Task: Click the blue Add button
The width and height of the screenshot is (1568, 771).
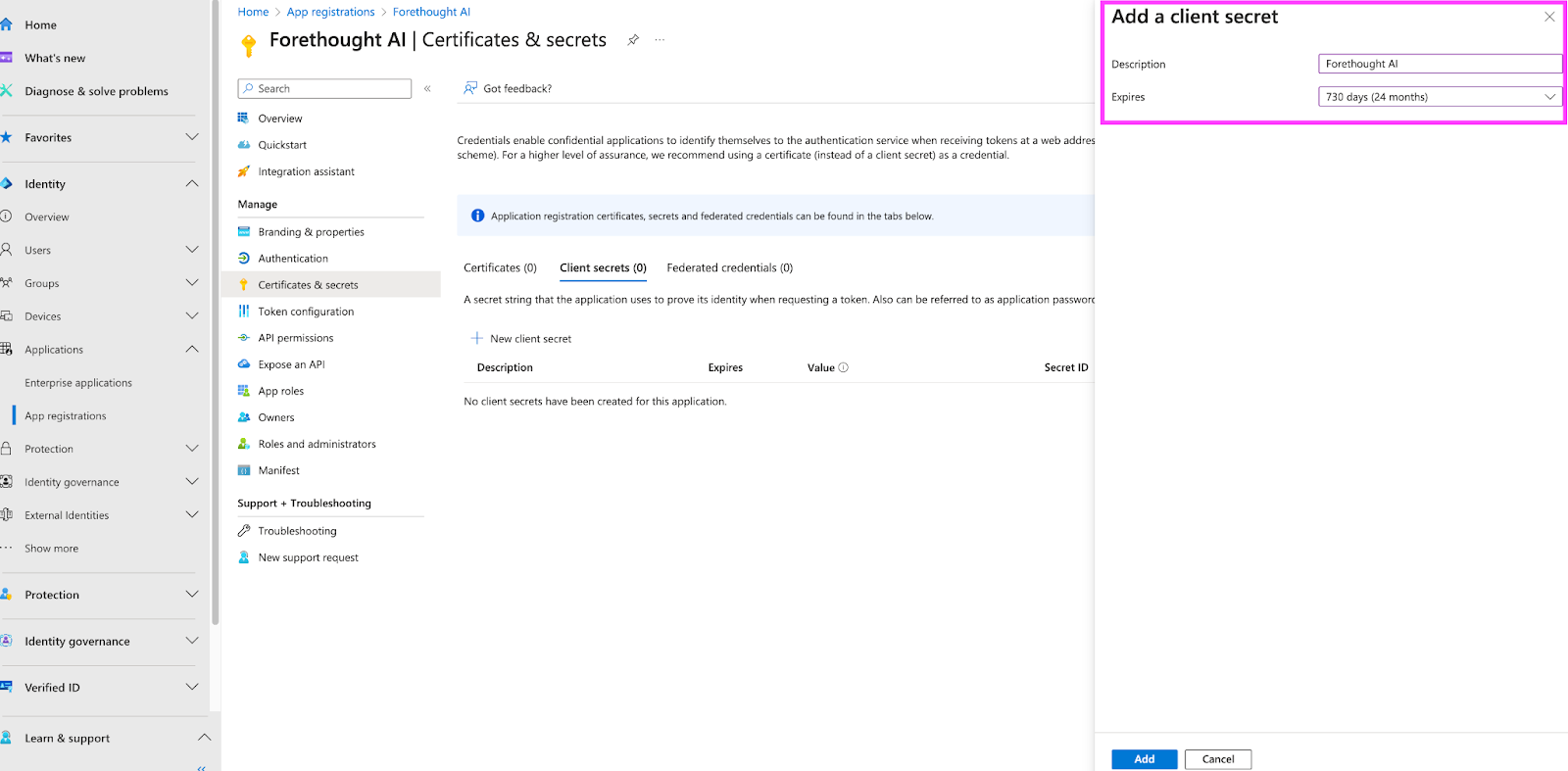Action: (x=1144, y=759)
